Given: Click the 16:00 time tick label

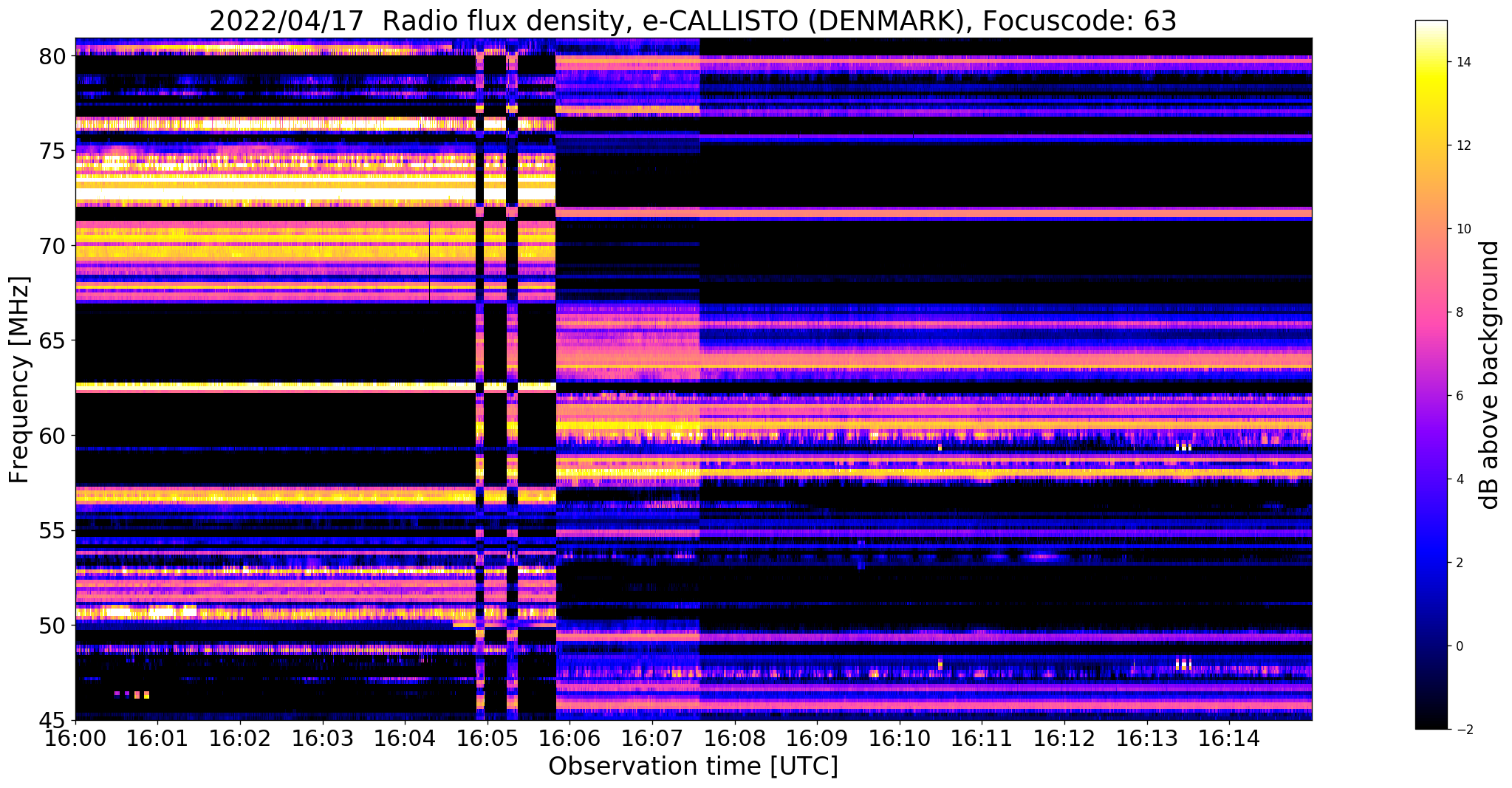Looking at the screenshot, I should (x=75, y=738).
